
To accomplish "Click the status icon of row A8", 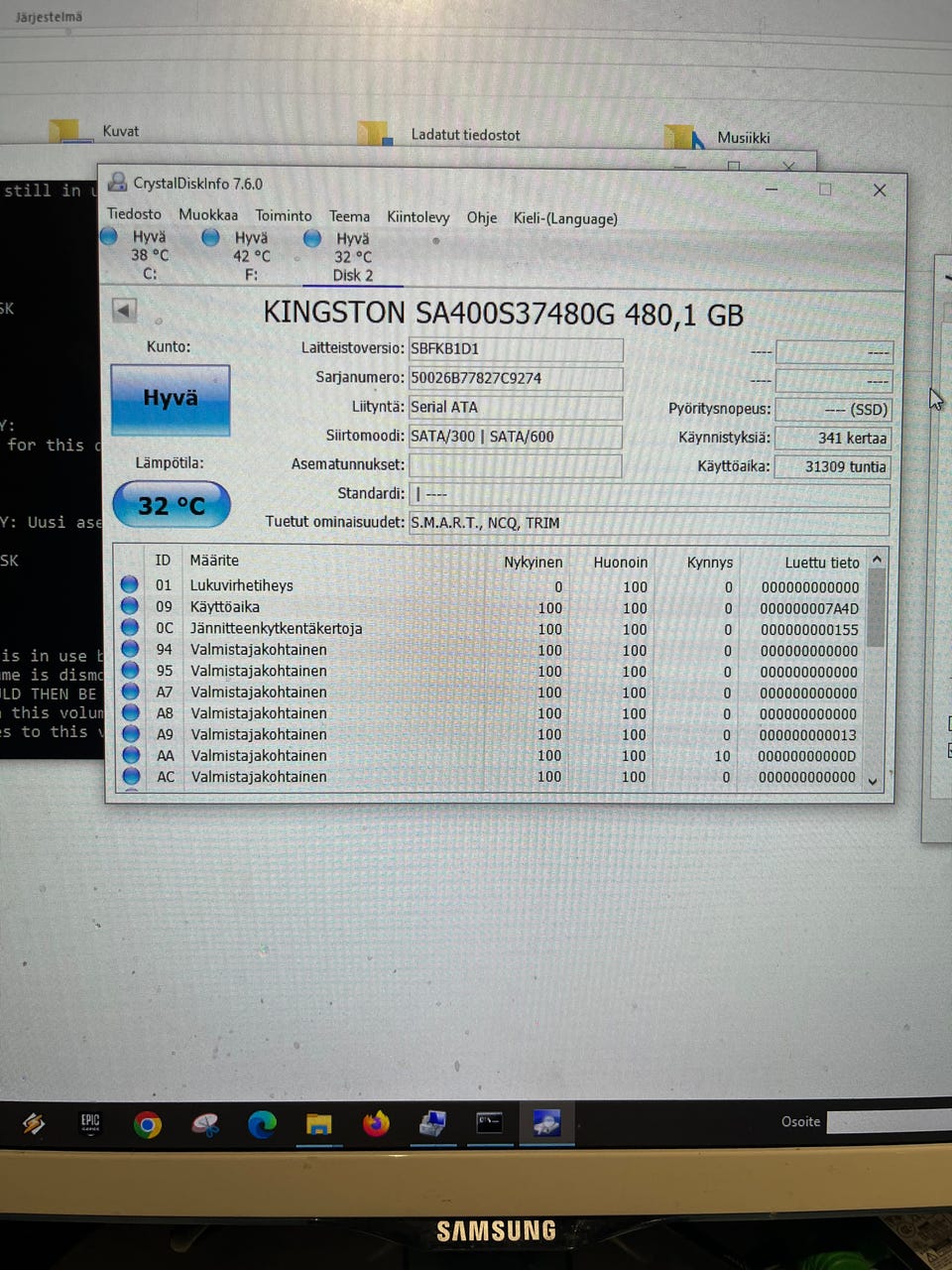I will (x=130, y=712).
